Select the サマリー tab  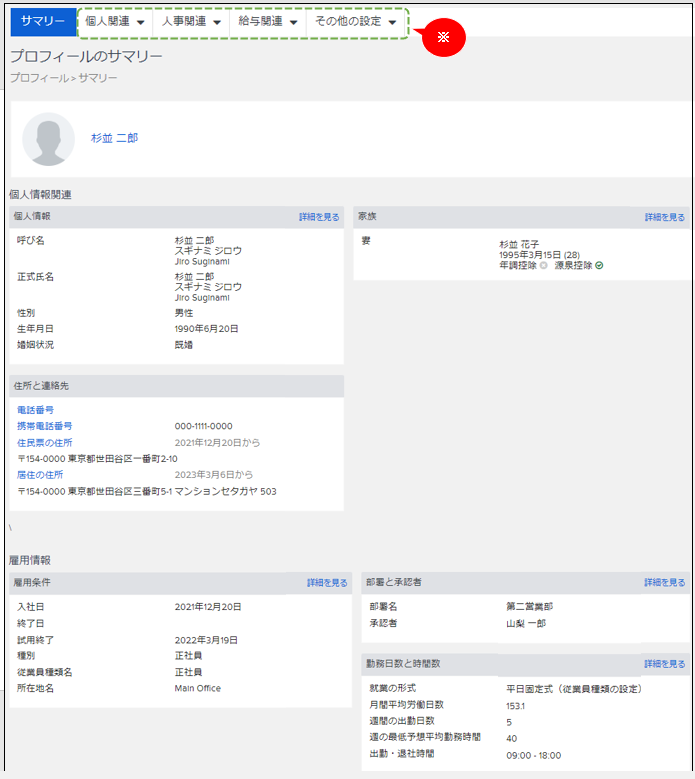click(x=43, y=21)
